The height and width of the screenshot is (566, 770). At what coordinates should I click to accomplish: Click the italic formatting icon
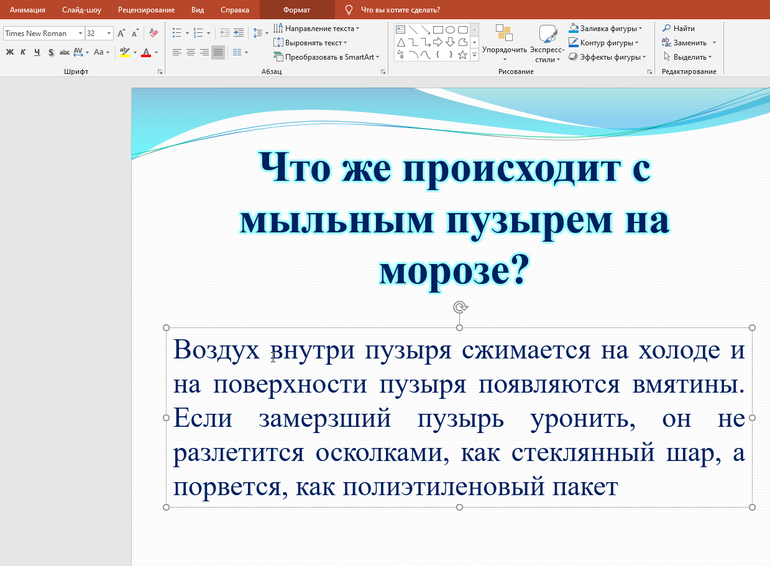[23, 52]
